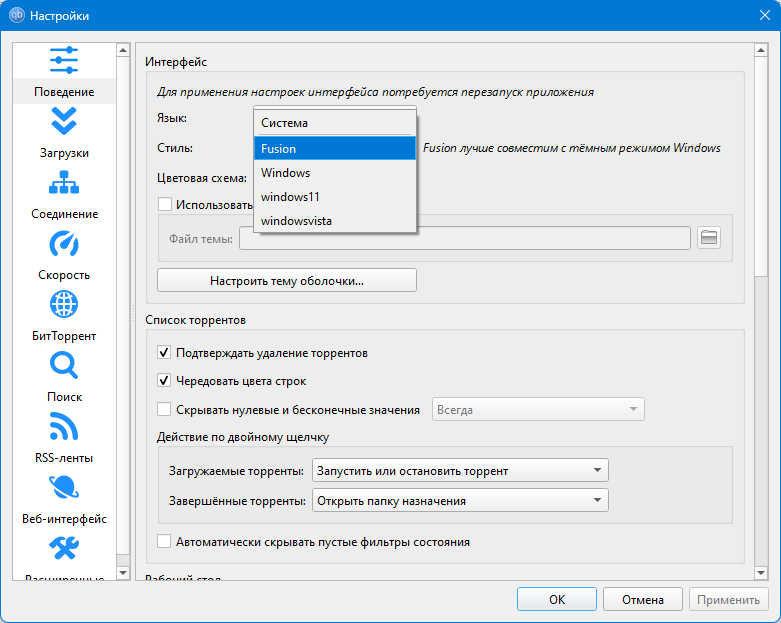Open the Search (Поиск) magnifier icon
The width and height of the screenshot is (781, 623).
[64, 366]
